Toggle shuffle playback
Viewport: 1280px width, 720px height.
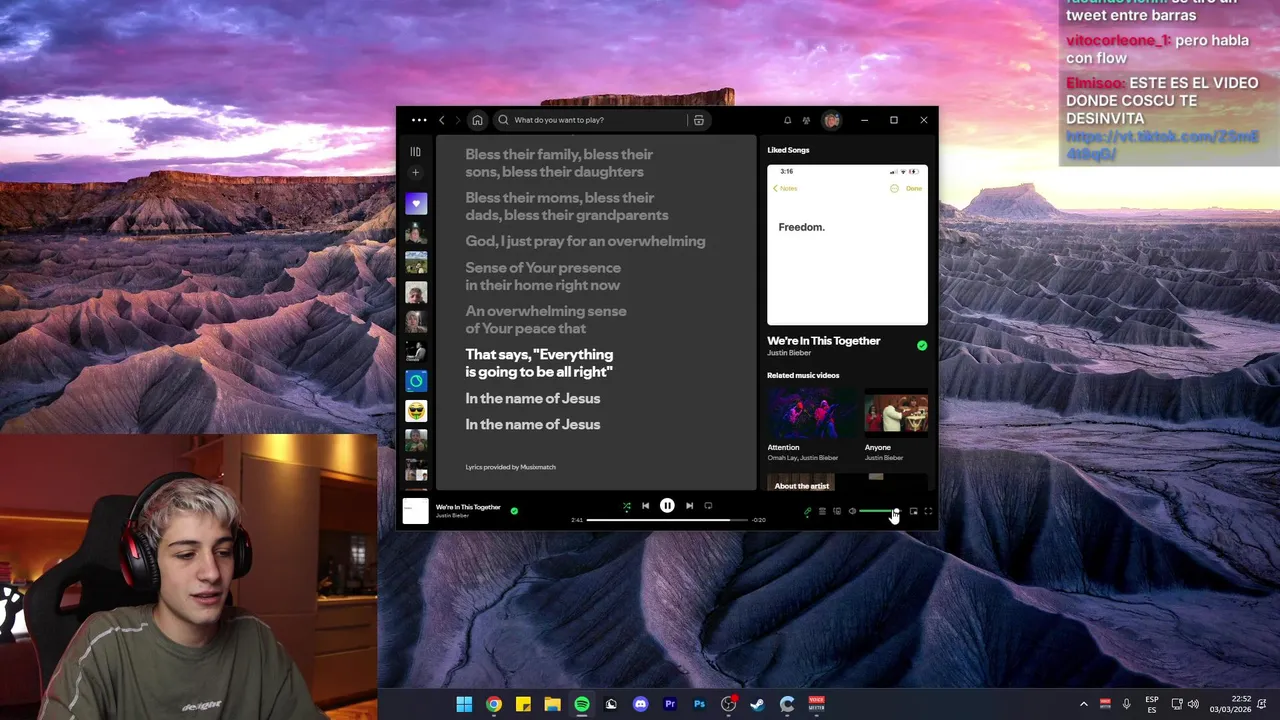(627, 506)
